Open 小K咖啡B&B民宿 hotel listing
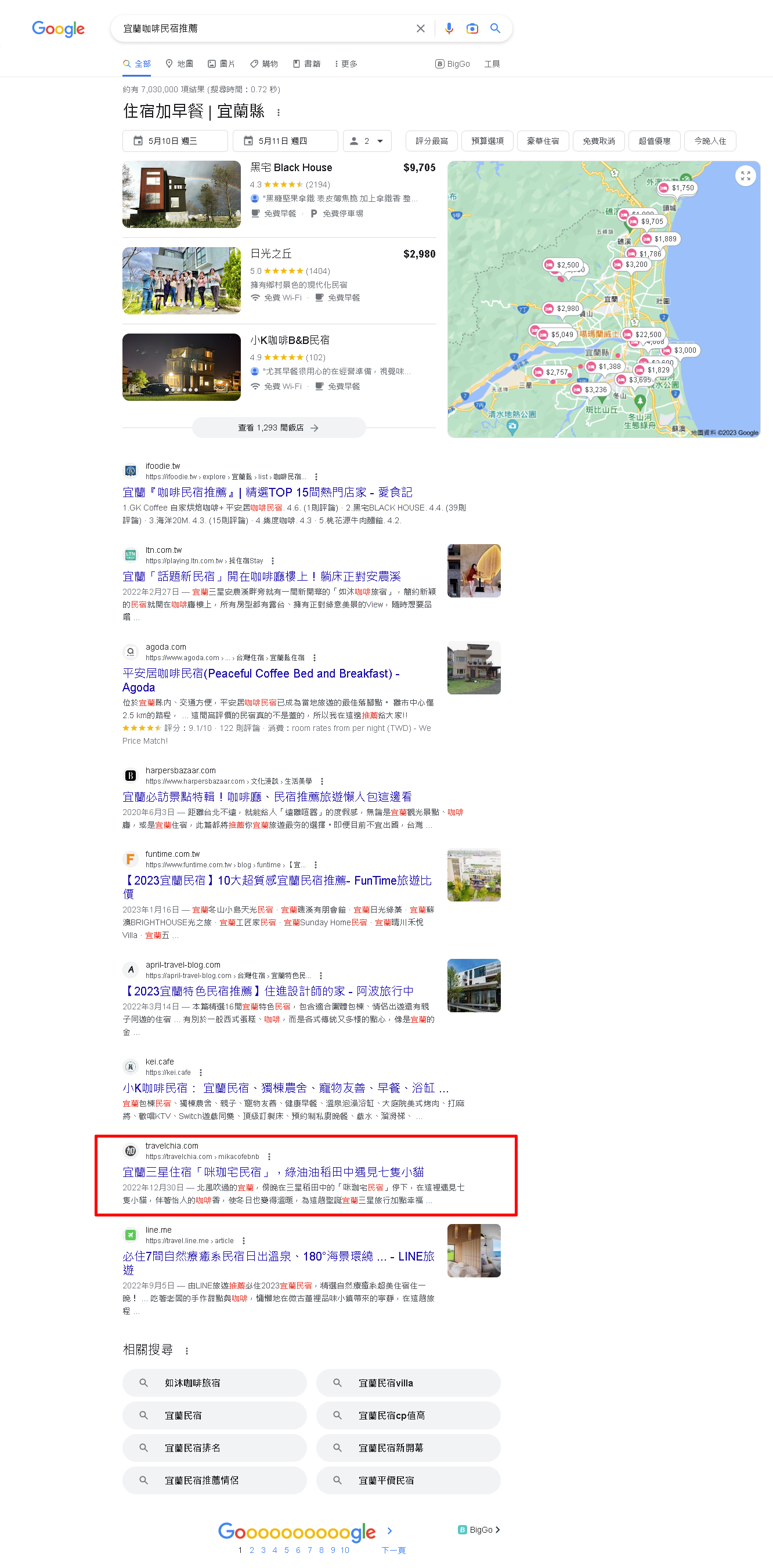This screenshot has height=1568, width=773. click(x=290, y=341)
